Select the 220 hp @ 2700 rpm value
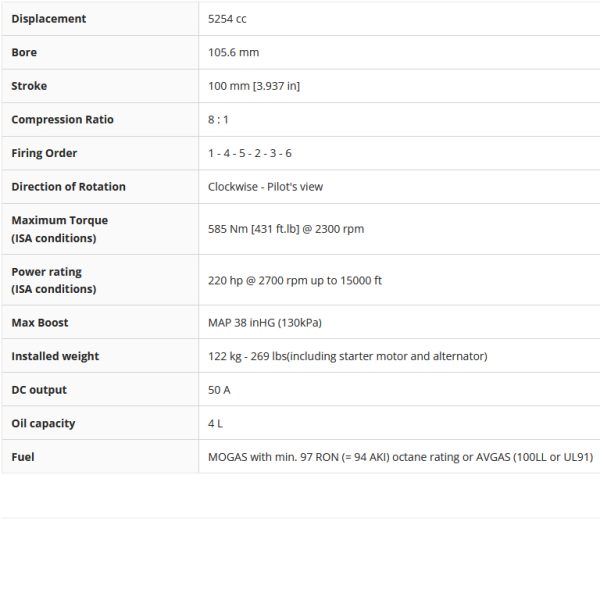Viewport: 600px width, 600px height. click(295, 281)
